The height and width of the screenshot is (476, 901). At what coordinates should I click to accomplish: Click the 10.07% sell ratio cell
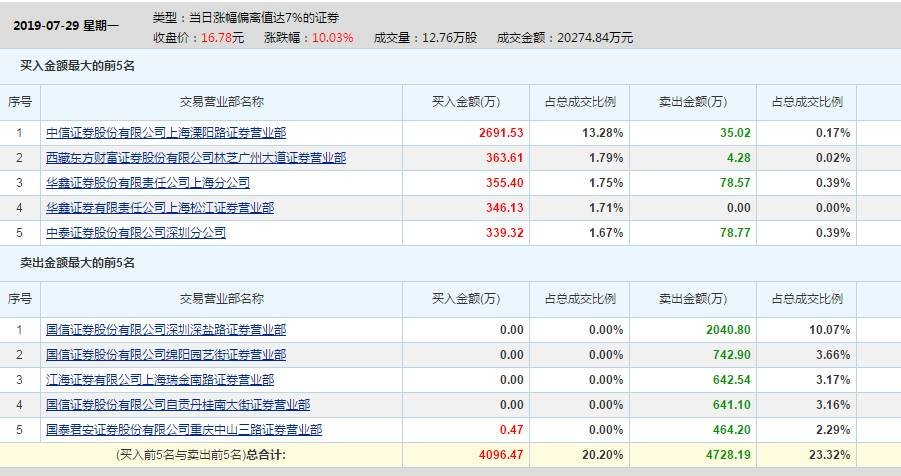click(829, 330)
